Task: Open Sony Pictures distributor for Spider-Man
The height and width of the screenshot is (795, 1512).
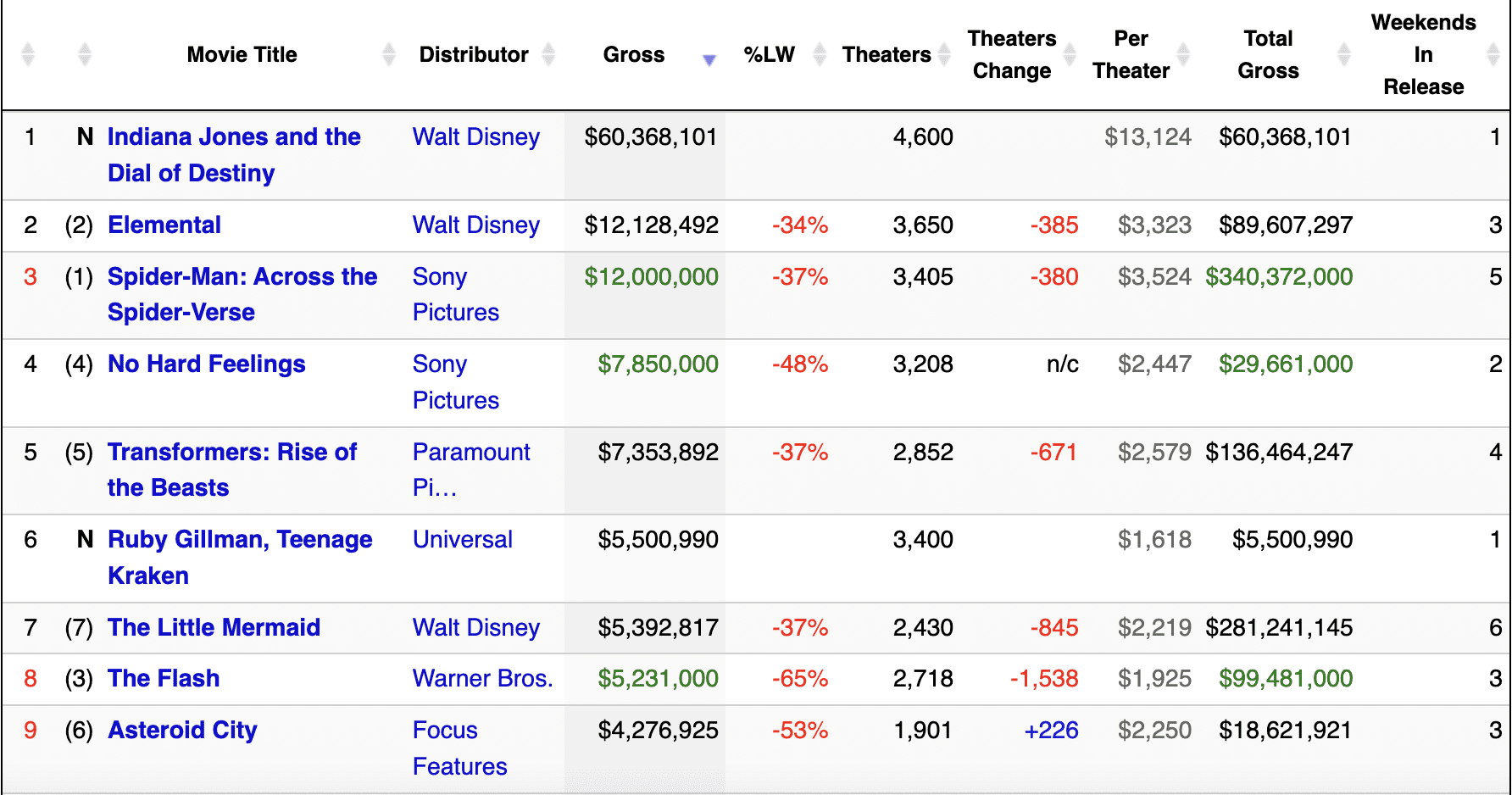Action: pos(456,294)
